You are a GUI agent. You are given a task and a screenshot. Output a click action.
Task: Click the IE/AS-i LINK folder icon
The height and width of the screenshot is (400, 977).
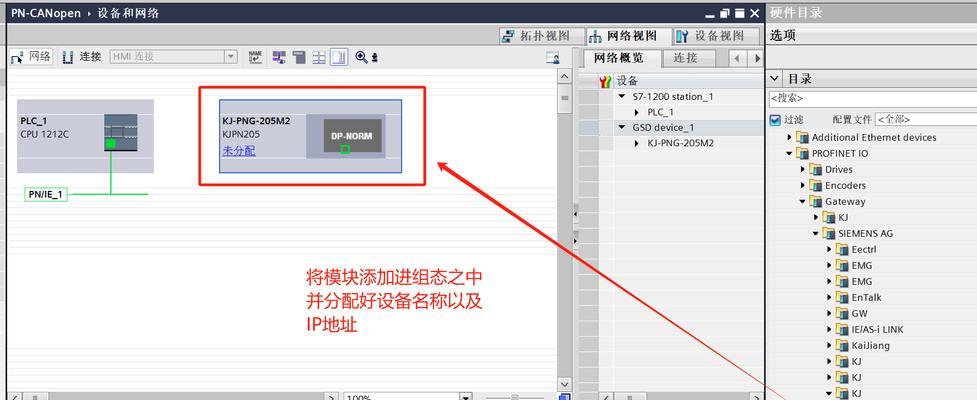[x=842, y=330]
